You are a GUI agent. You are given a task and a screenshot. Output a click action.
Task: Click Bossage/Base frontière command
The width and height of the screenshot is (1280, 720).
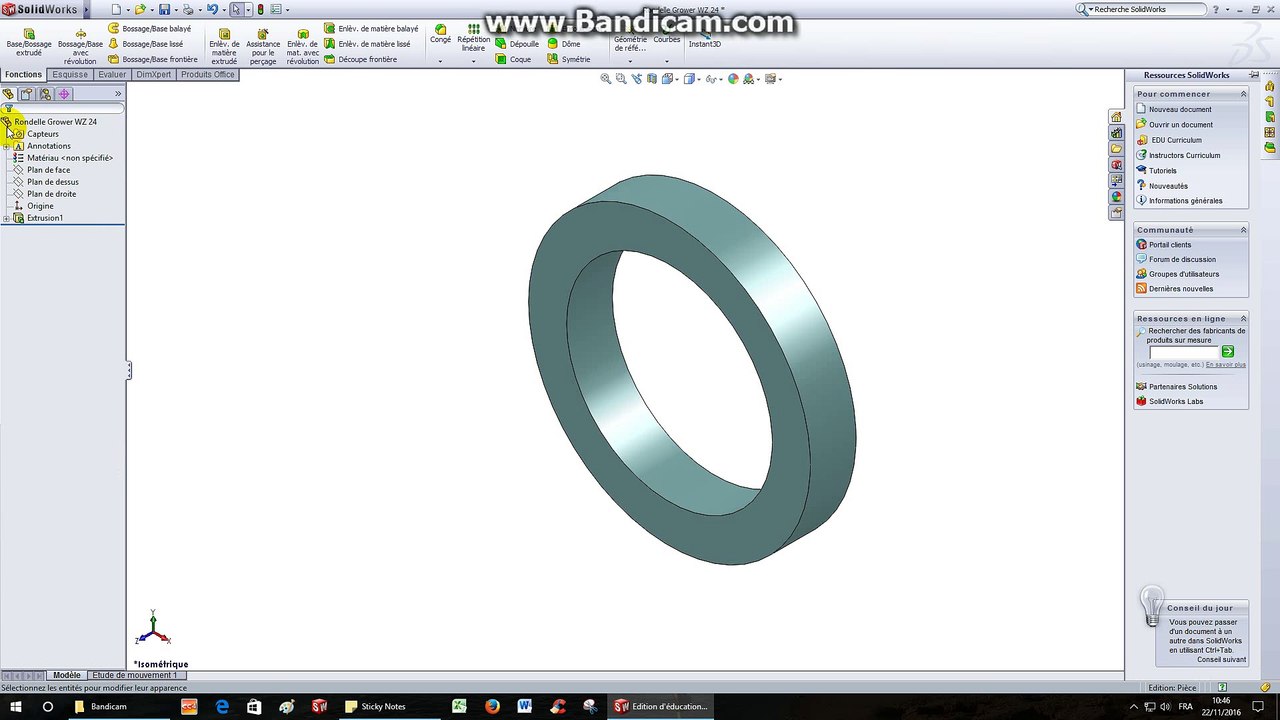pos(153,59)
